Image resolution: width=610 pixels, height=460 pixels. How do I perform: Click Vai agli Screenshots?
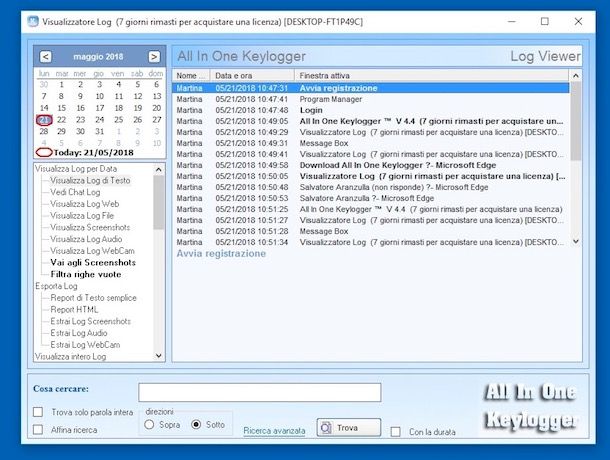pyautogui.click(x=93, y=263)
